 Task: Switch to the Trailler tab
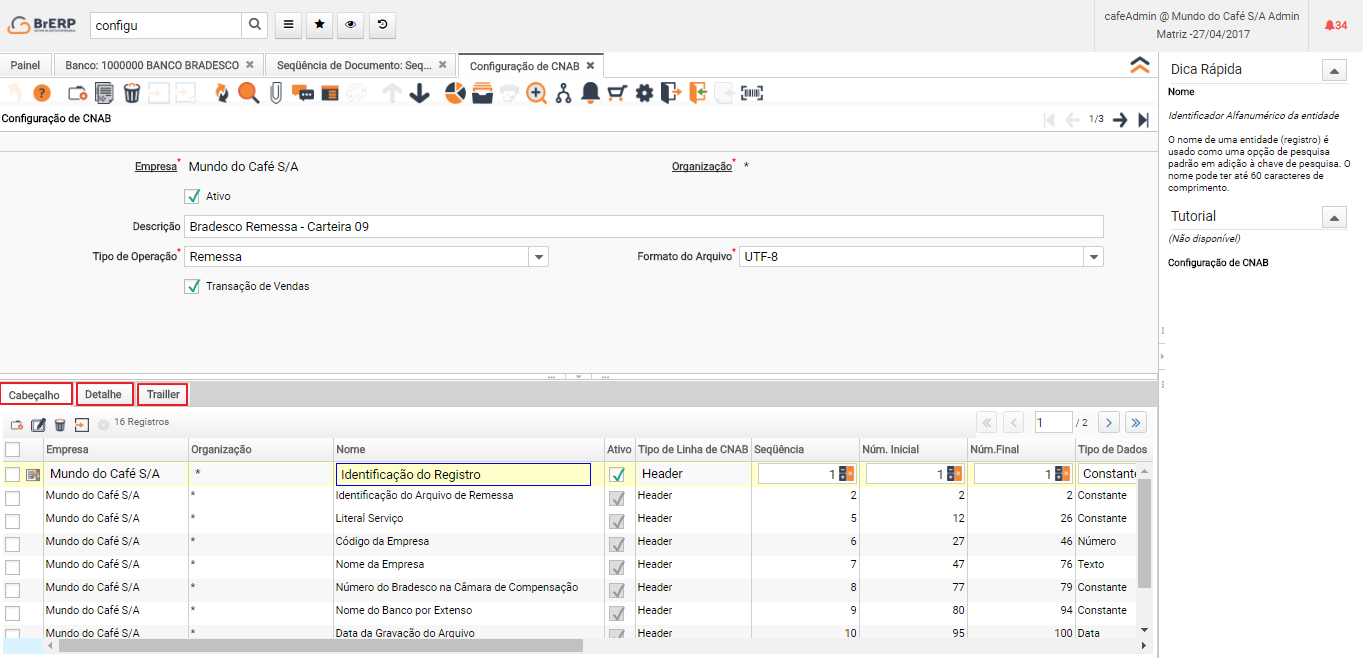pyautogui.click(x=163, y=395)
